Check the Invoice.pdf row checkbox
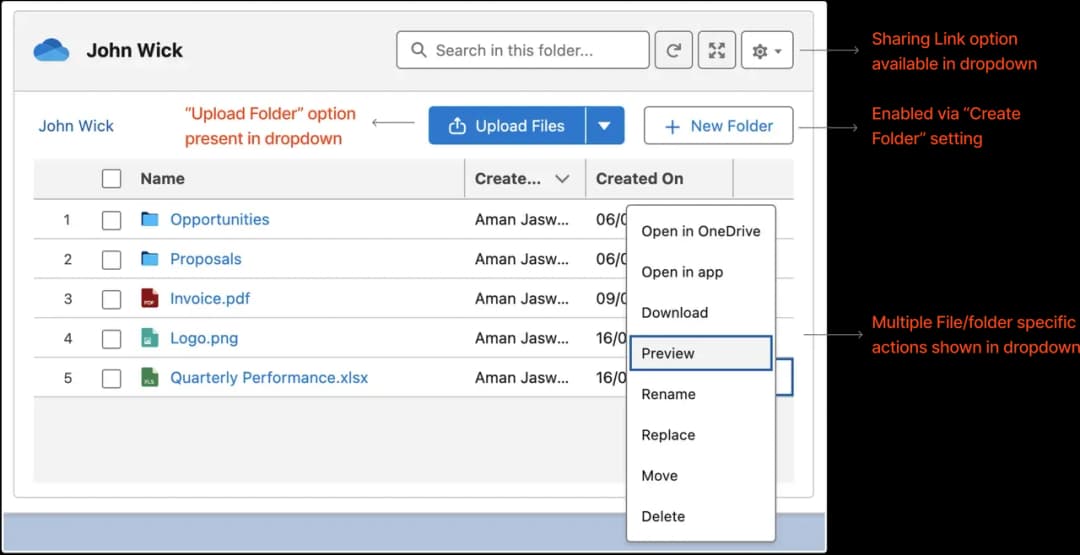The image size is (1080, 555). pyautogui.click(x=112, y=300)
